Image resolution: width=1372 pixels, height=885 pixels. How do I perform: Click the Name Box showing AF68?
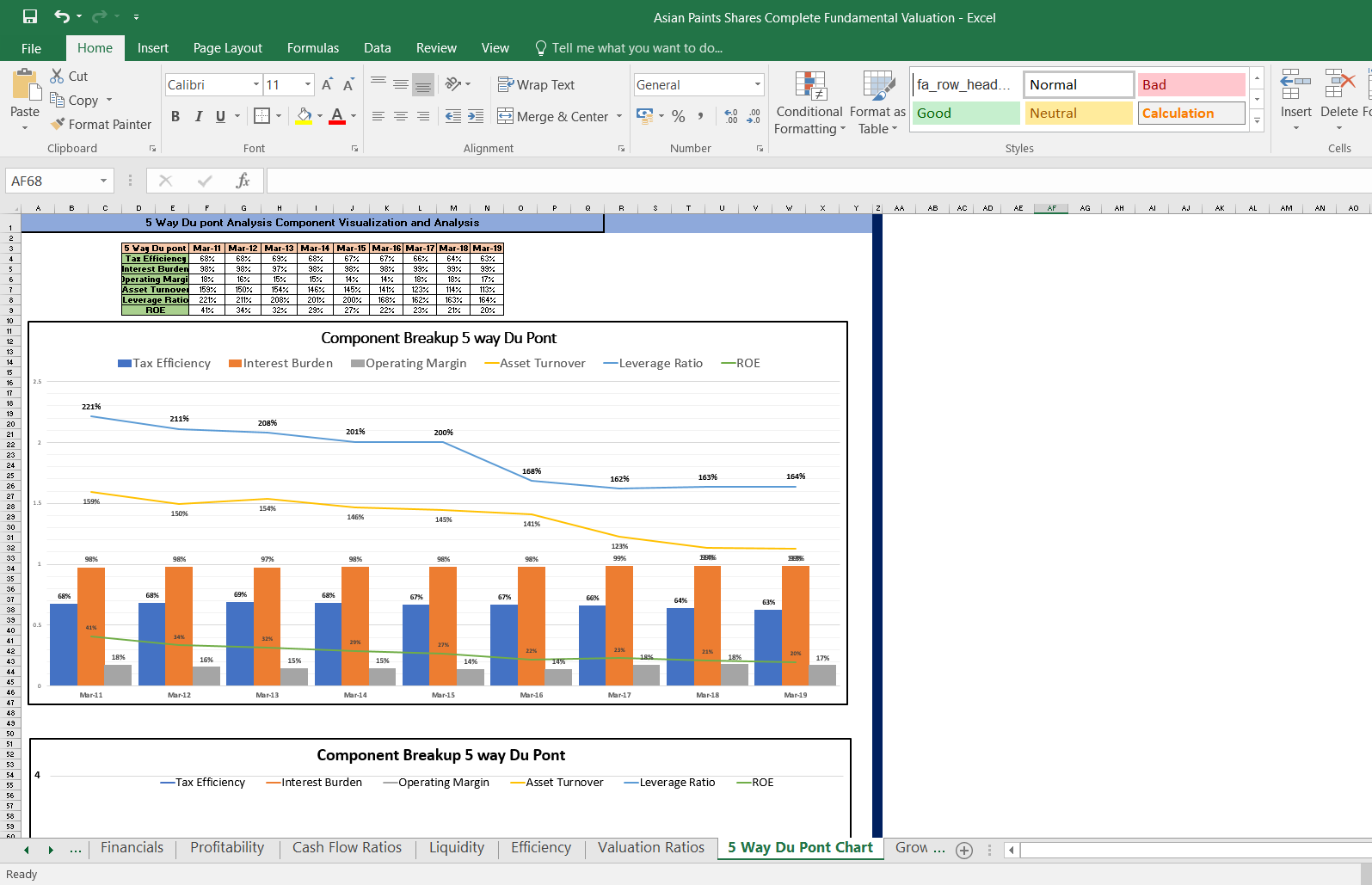pos(52,181)
